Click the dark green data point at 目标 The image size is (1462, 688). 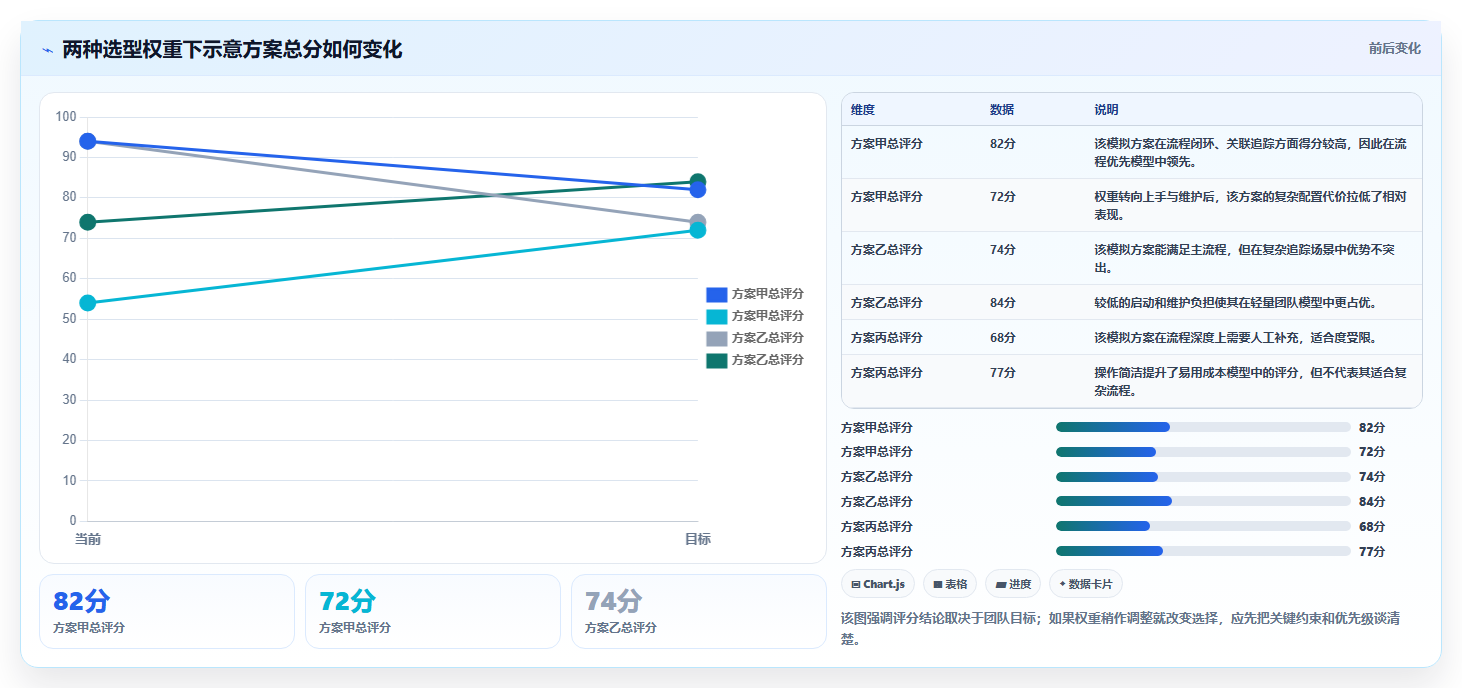point(698,182)
